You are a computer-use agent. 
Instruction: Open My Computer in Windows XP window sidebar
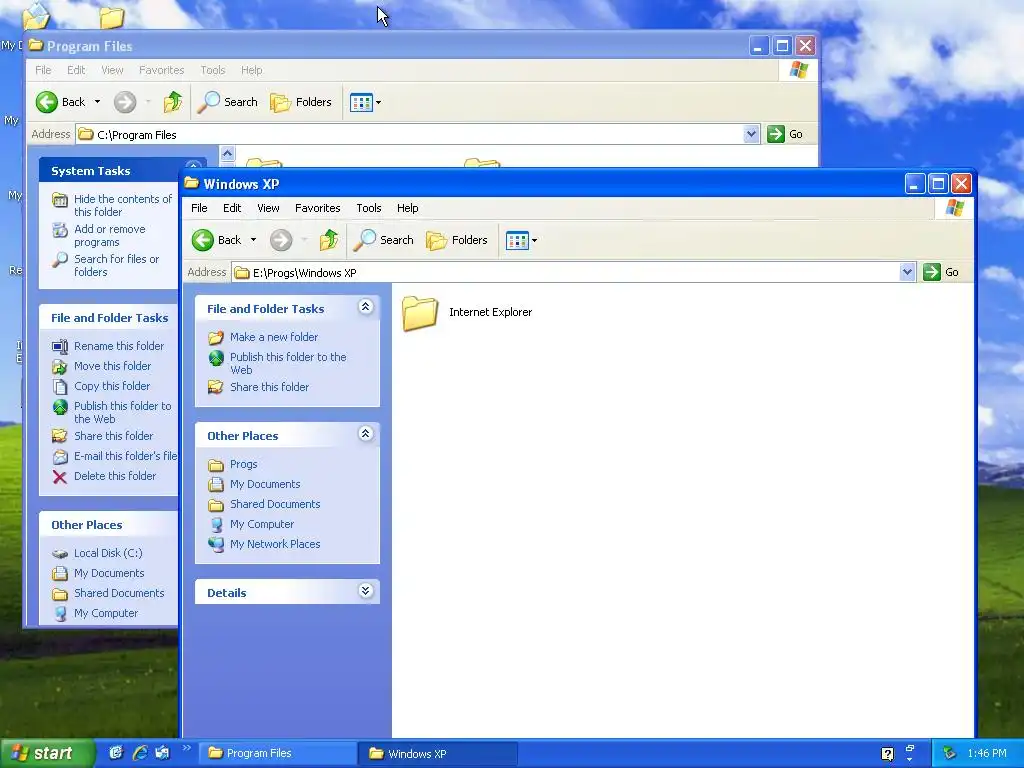point(251,524)
